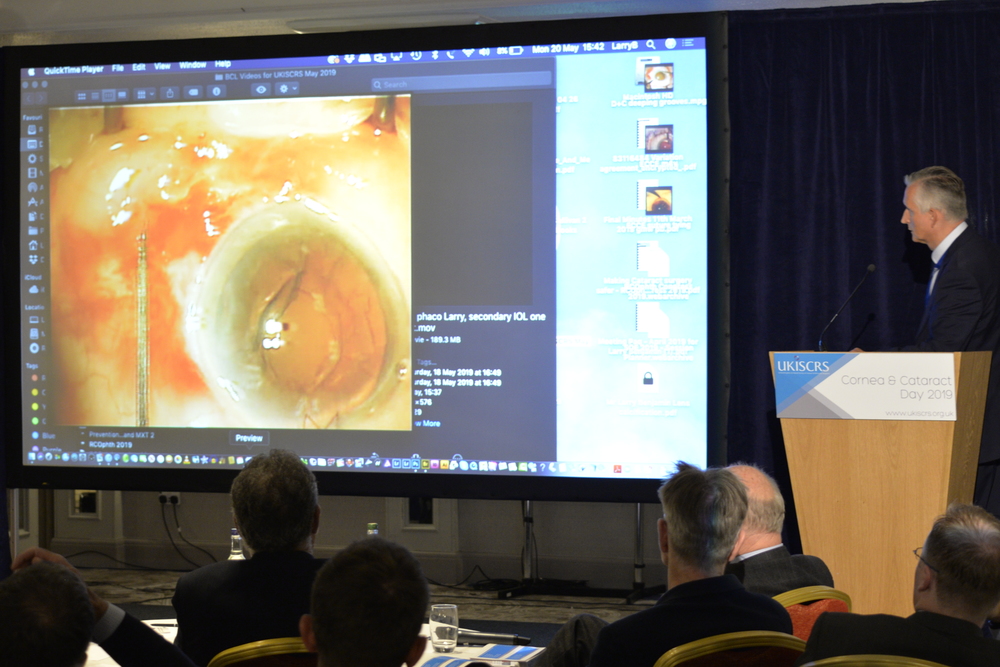
Task: Select the 'Final Minutes' desktop file thumbnail
Action: (658, 200)
